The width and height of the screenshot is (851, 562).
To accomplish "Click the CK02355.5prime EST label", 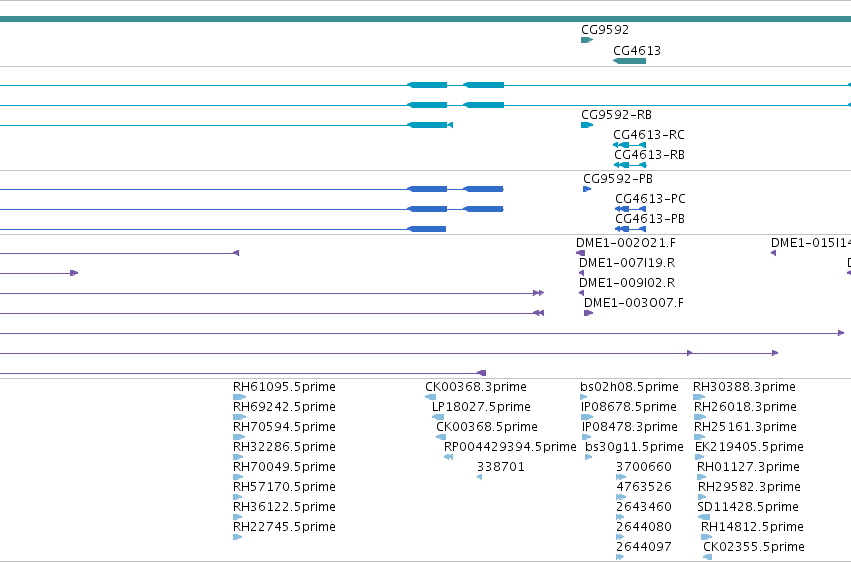I will 753,548.
